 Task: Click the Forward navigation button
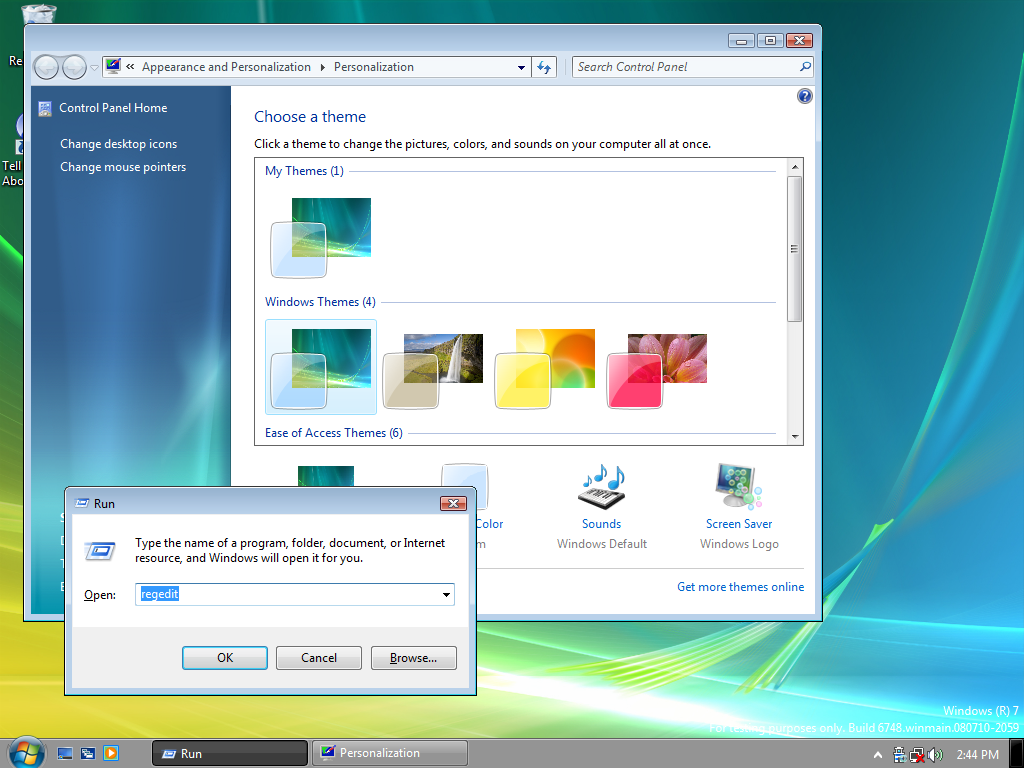(x=74, y=67)
